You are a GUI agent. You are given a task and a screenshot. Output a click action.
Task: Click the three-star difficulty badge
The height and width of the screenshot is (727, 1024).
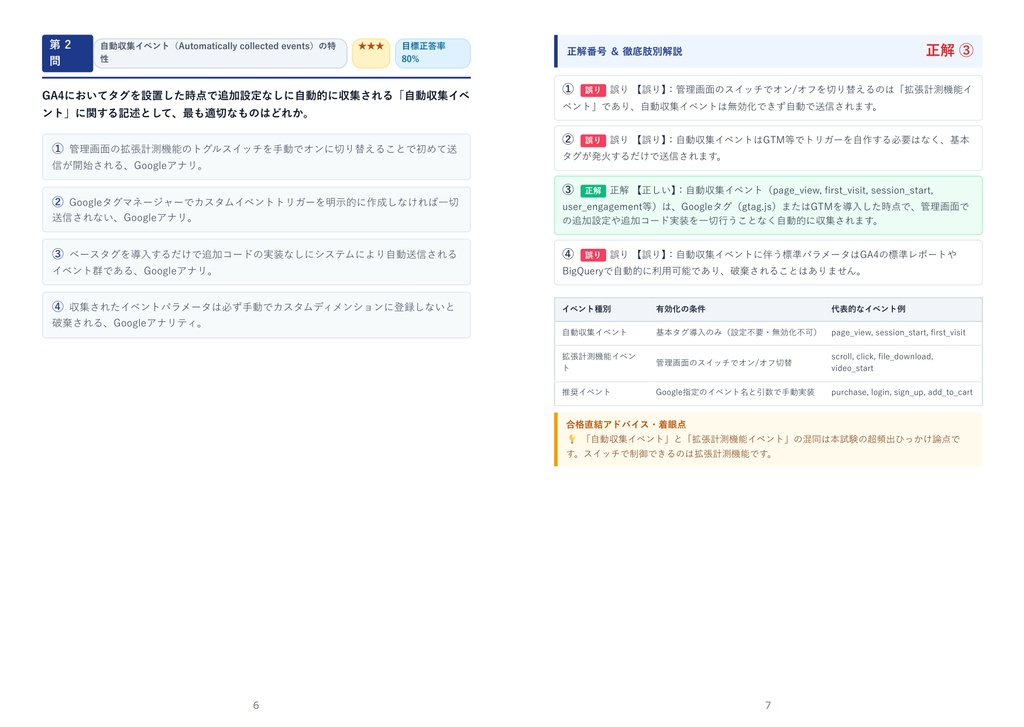click(x=371, y=53)
